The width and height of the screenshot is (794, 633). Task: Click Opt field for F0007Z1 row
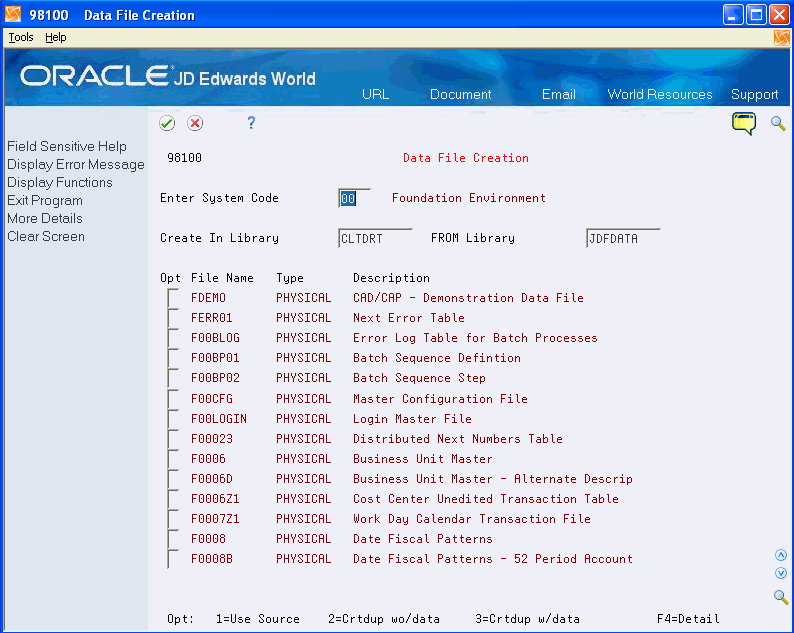click(173, 519)
